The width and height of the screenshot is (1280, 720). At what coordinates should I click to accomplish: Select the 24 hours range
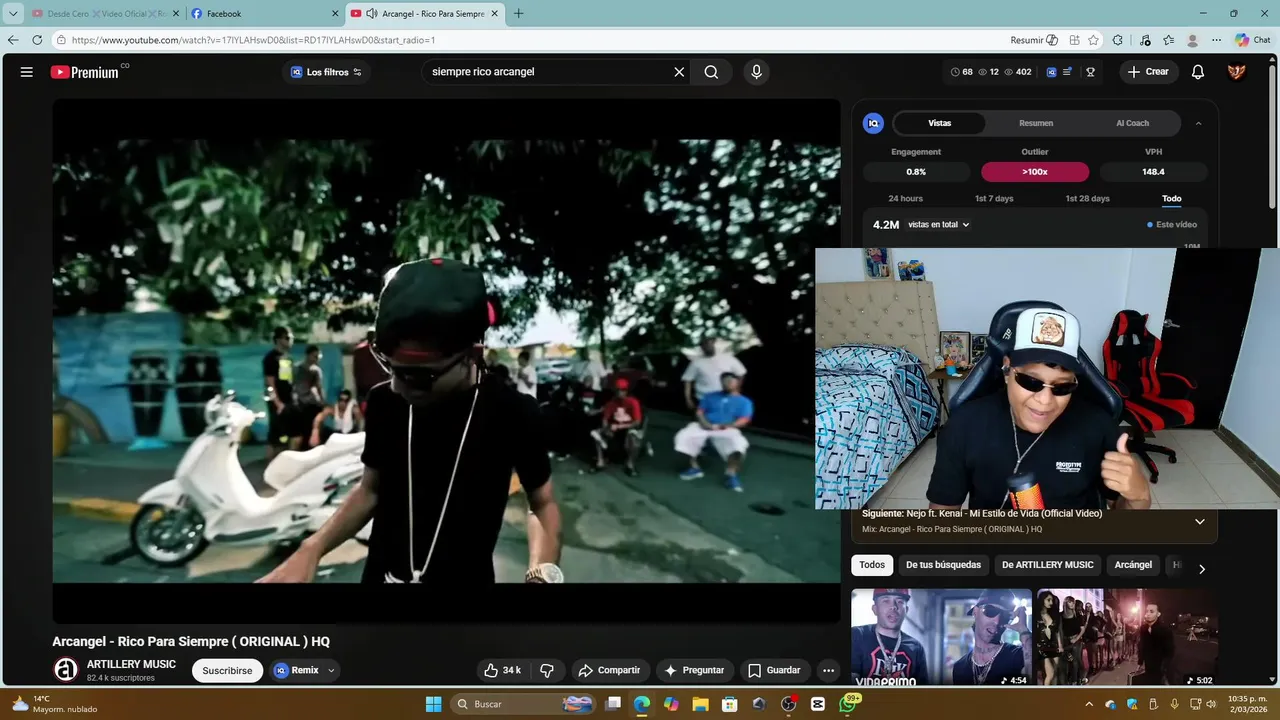tap(906, 198)
